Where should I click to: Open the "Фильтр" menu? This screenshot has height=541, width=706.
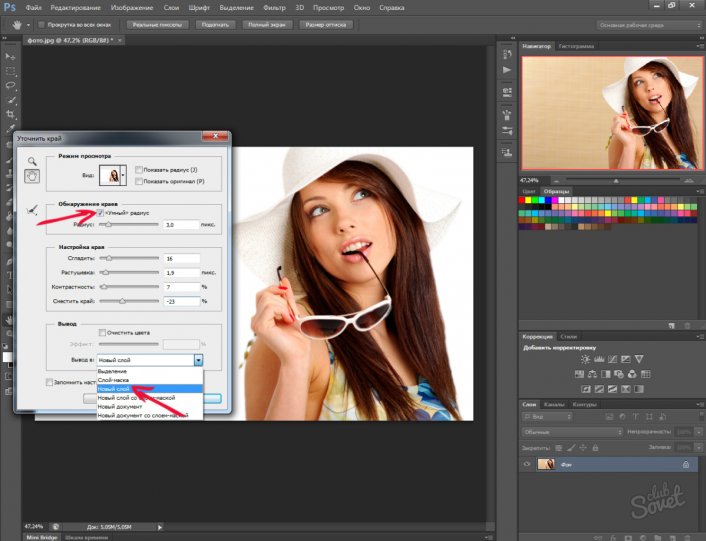tap(275, 8)
